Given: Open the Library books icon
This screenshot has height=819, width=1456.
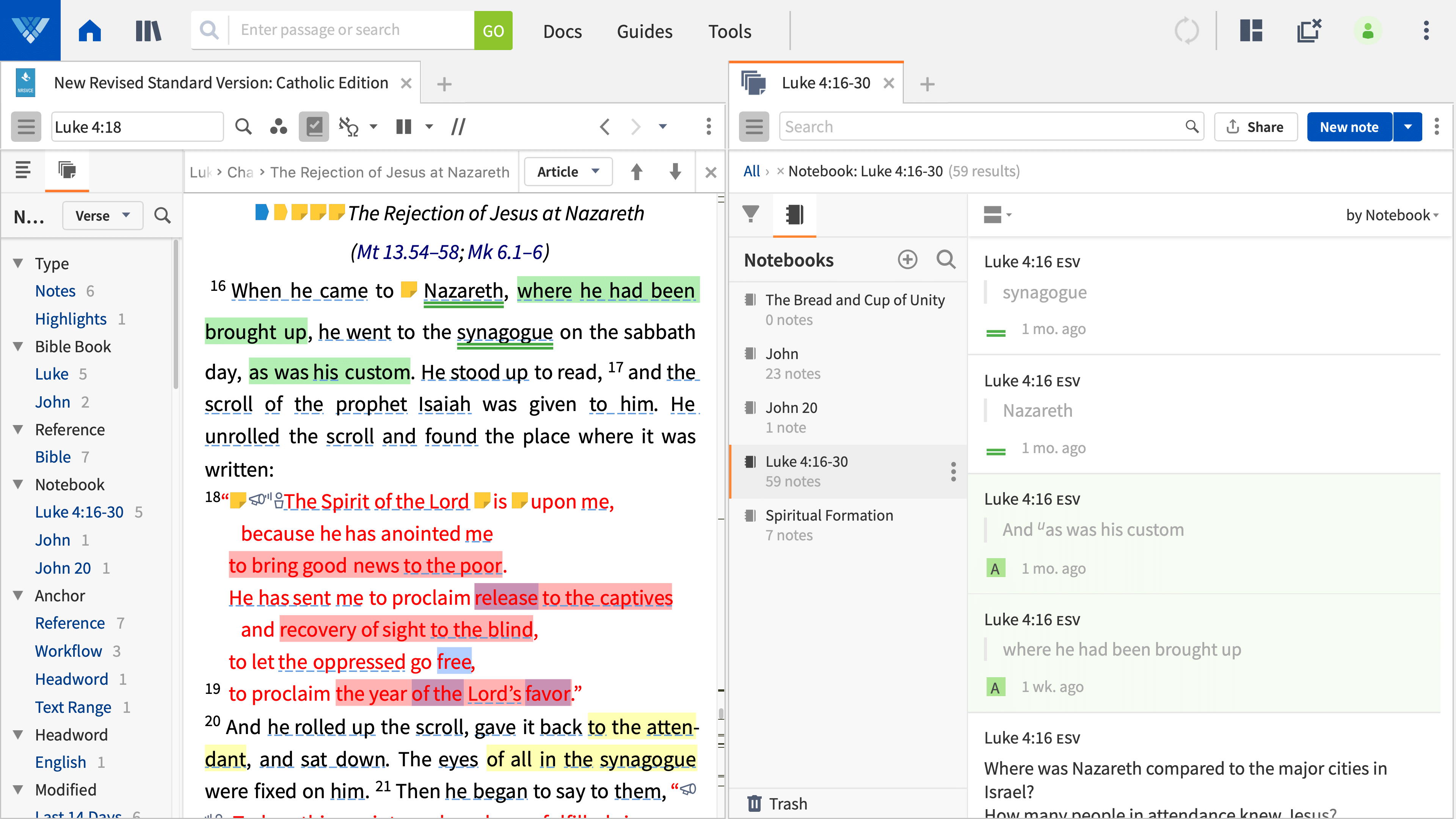Looking at the screenshot, I should pos(149,30).
